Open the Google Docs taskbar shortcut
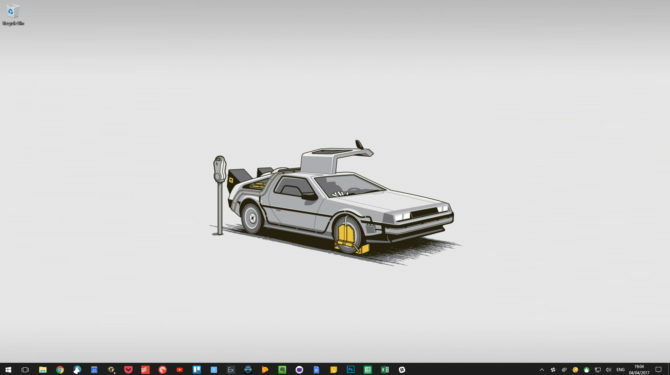 pos(316,369)
